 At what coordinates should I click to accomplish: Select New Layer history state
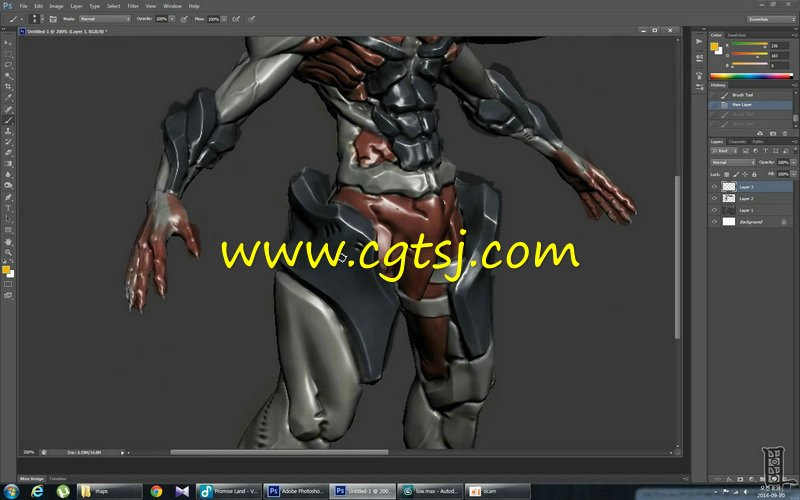tap(751, 105)
